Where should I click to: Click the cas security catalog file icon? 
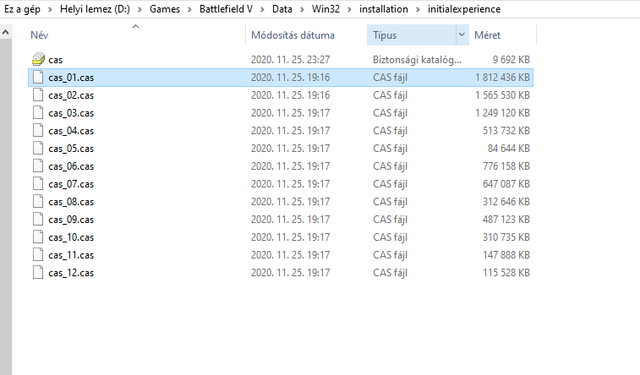click(38, 60)
